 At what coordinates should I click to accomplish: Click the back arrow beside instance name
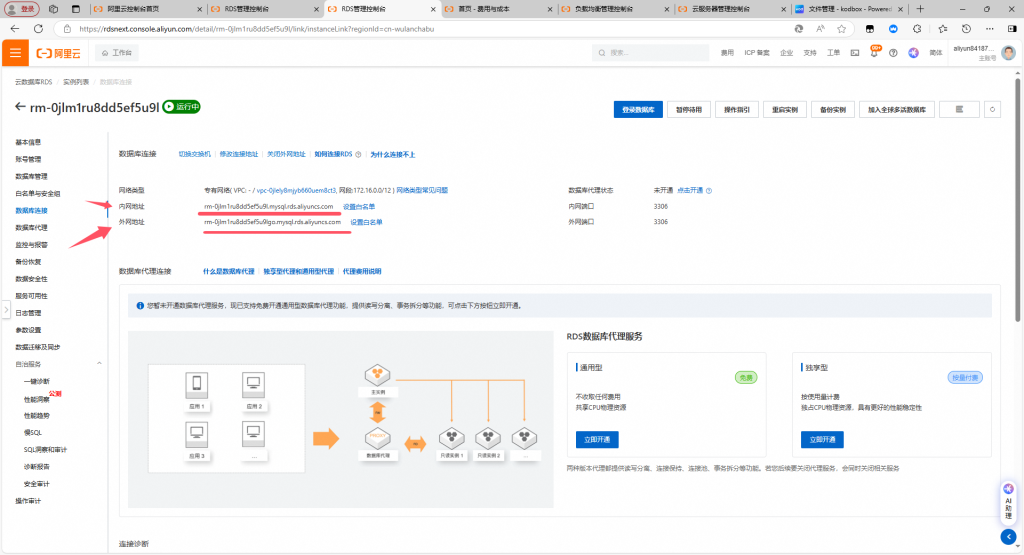[20, 107]
